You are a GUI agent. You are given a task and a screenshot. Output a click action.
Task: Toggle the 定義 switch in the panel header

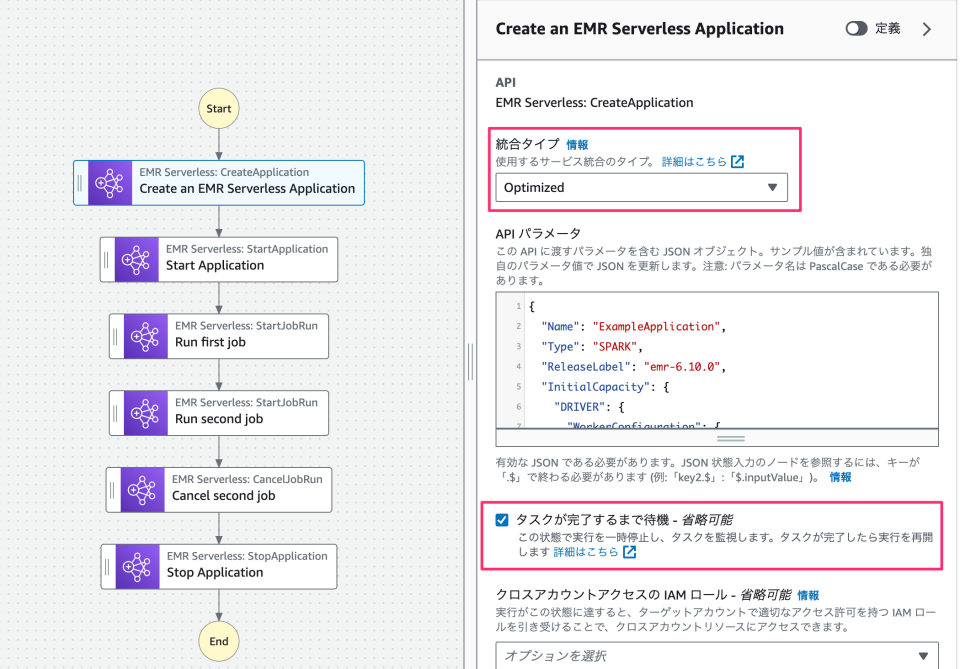click(x=857, y=28)
